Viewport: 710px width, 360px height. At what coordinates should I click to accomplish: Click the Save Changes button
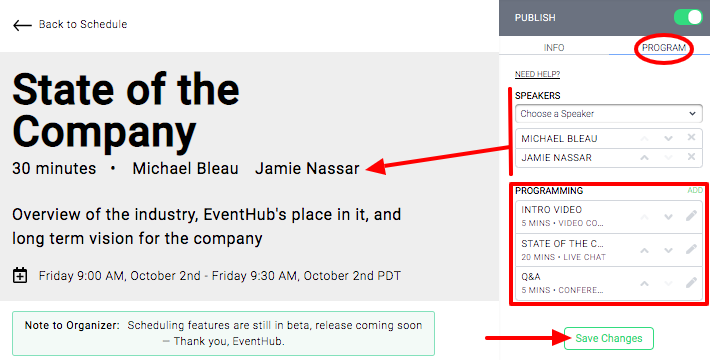(x=609, y=338)
